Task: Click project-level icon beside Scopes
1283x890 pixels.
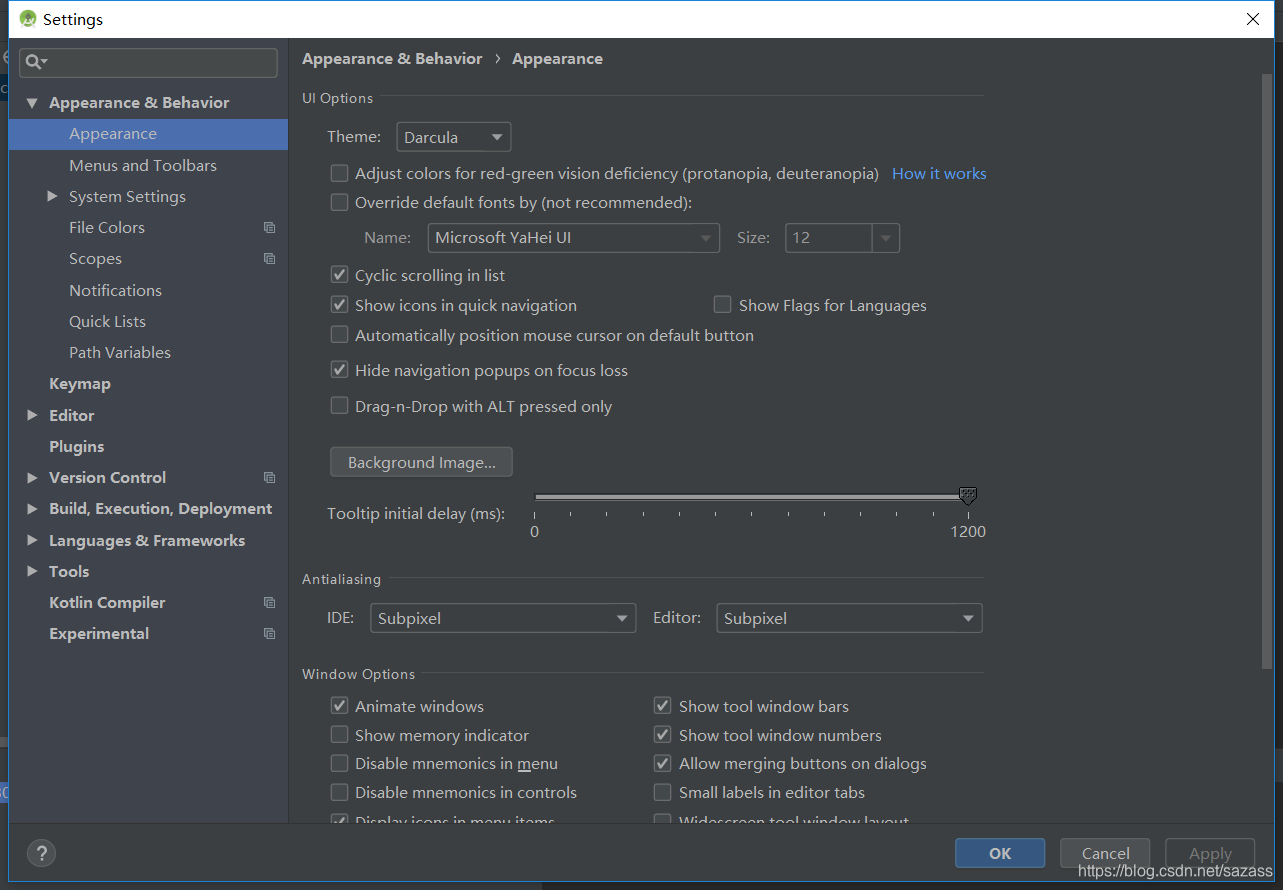Action: coord(269,259)
